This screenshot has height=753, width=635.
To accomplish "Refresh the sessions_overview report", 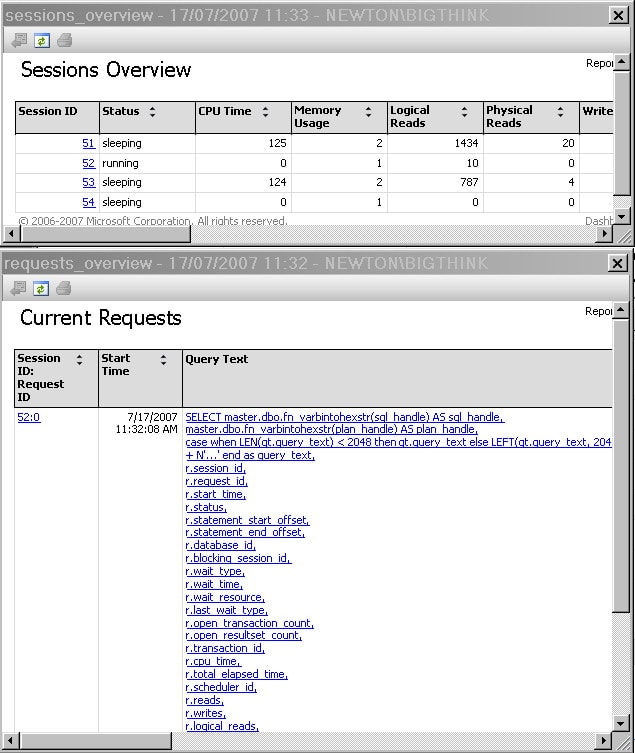I will tap(42, 41).
